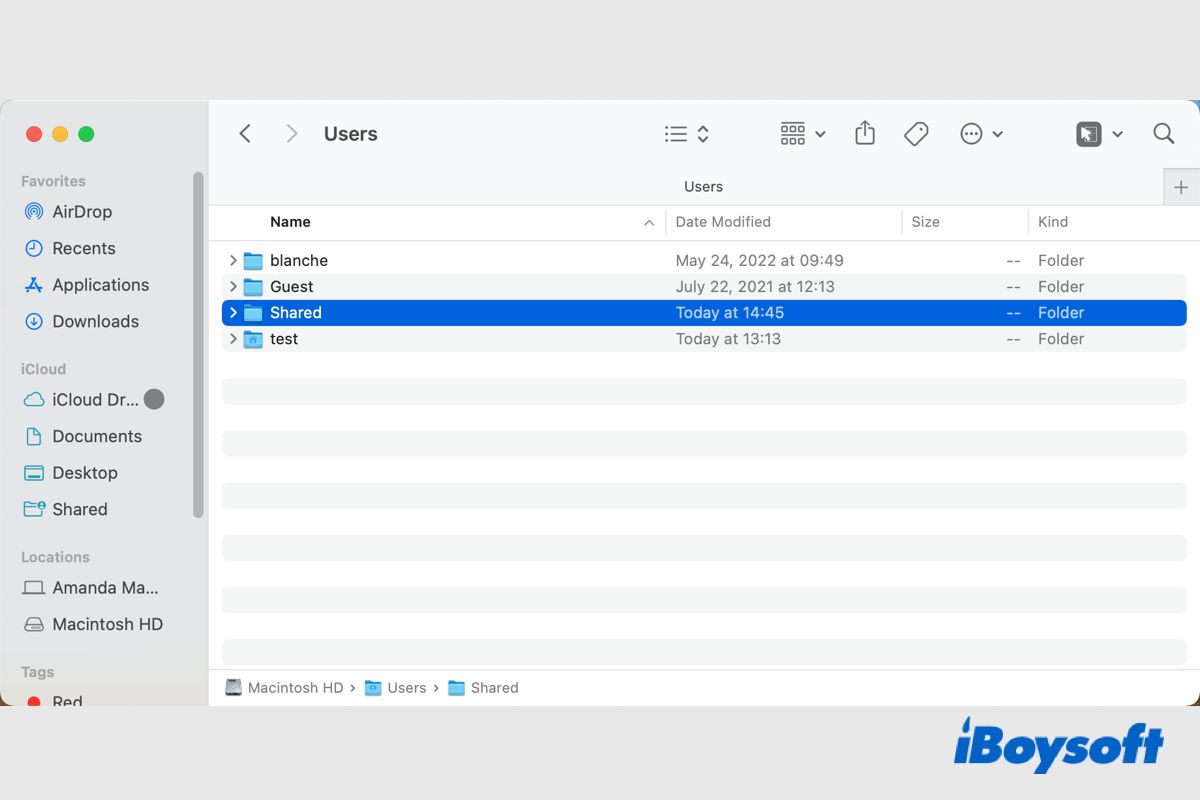Open Desktop in the sidebar

coord(70,473)
